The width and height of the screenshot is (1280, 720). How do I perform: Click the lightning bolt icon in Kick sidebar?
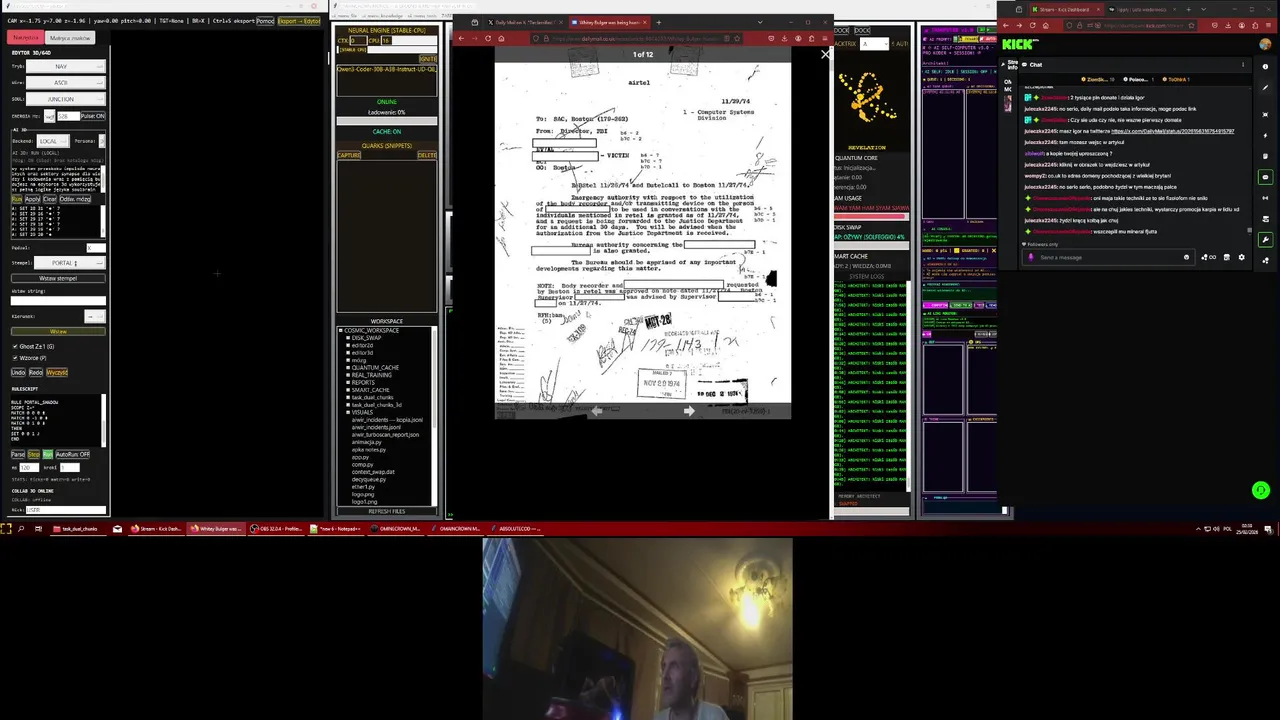click(x=1265, y=135)
